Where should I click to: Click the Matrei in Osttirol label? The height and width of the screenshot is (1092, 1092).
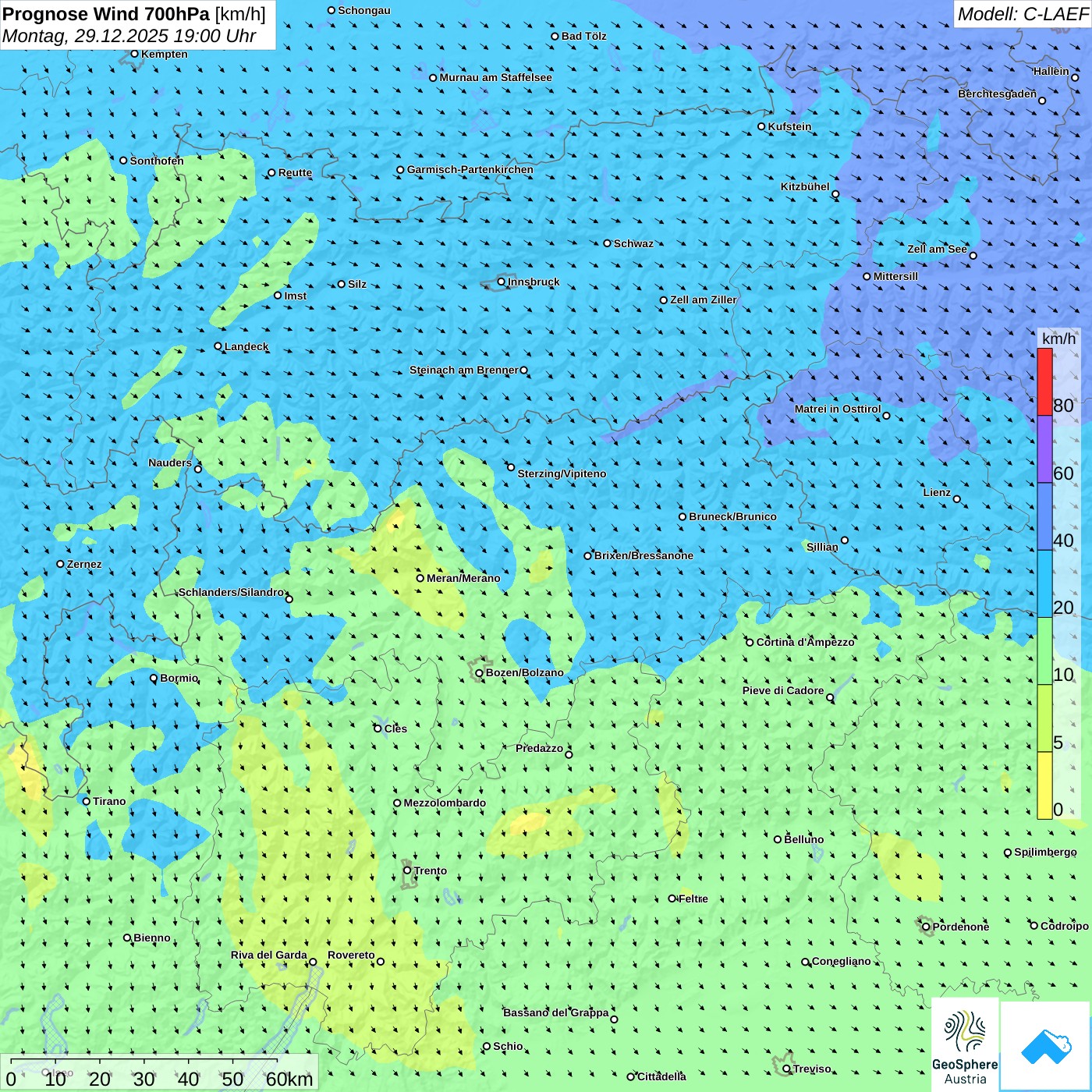(838, 409)
